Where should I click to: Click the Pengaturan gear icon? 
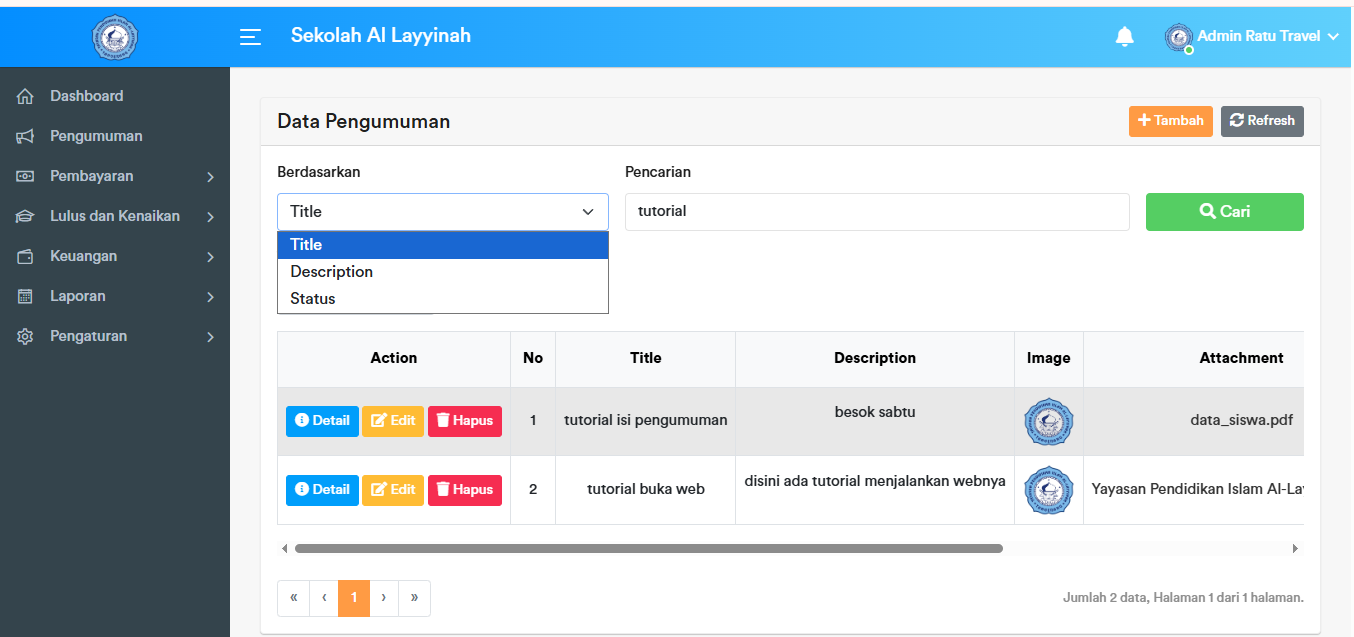click(x=26, y=337)
